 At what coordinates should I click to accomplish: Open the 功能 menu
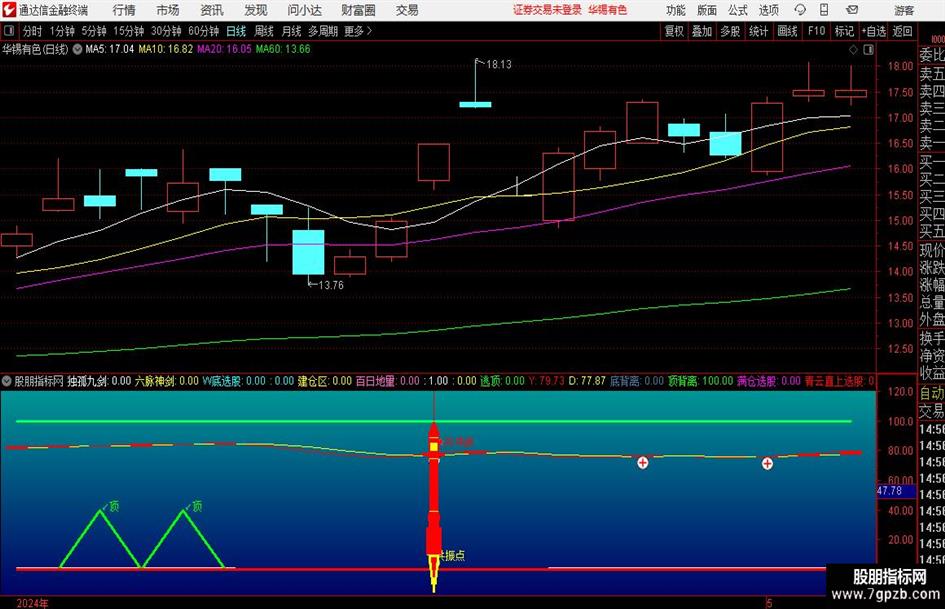tap(676, 10)
